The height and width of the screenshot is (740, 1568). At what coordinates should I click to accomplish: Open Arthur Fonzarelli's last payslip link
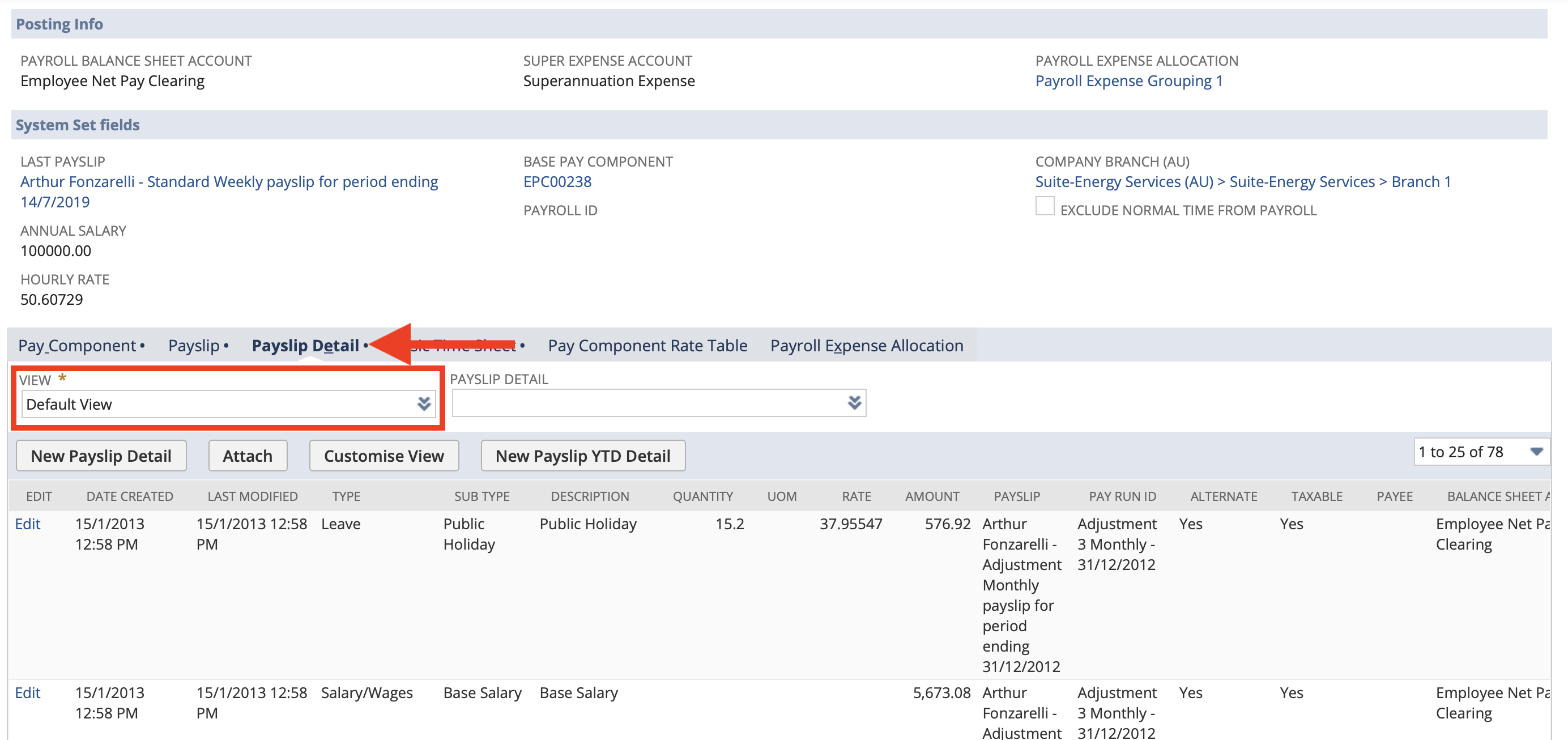pos(228,181)
